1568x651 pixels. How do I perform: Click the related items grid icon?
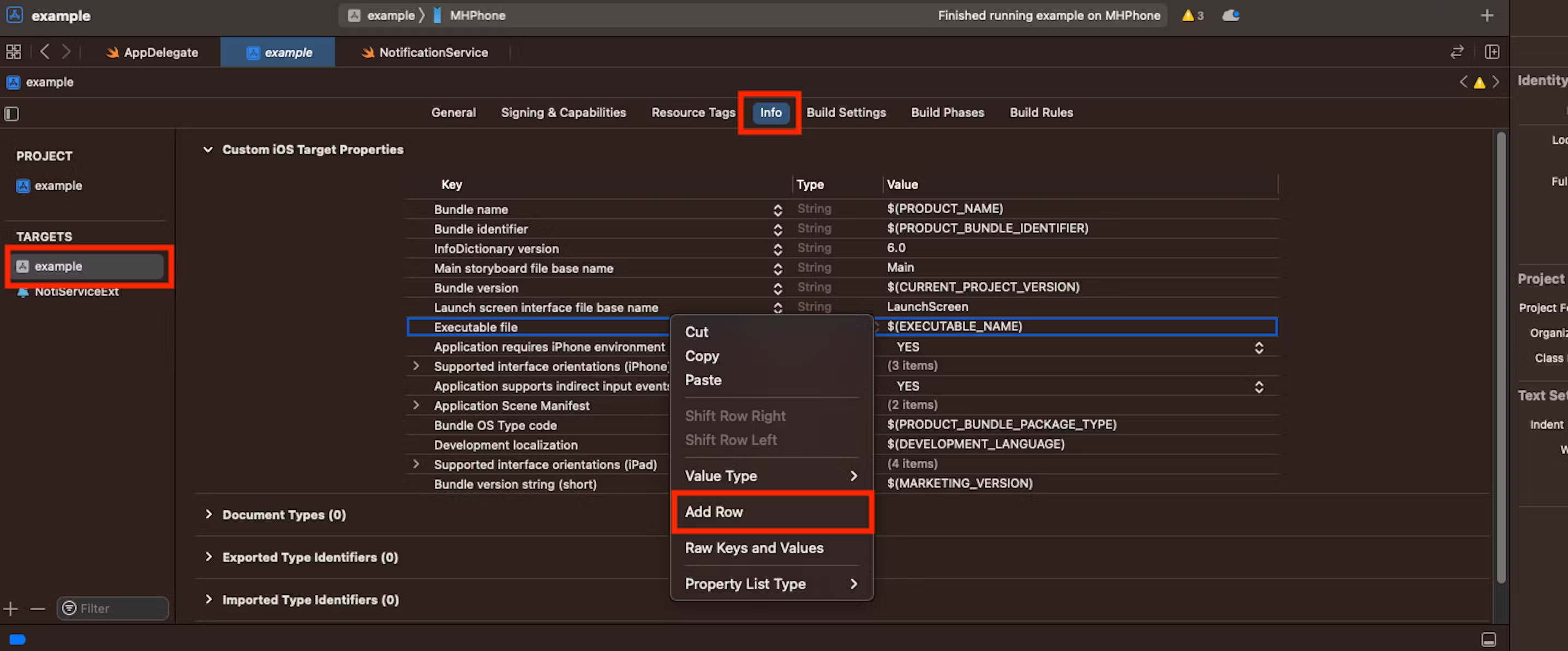pos(14,52)
